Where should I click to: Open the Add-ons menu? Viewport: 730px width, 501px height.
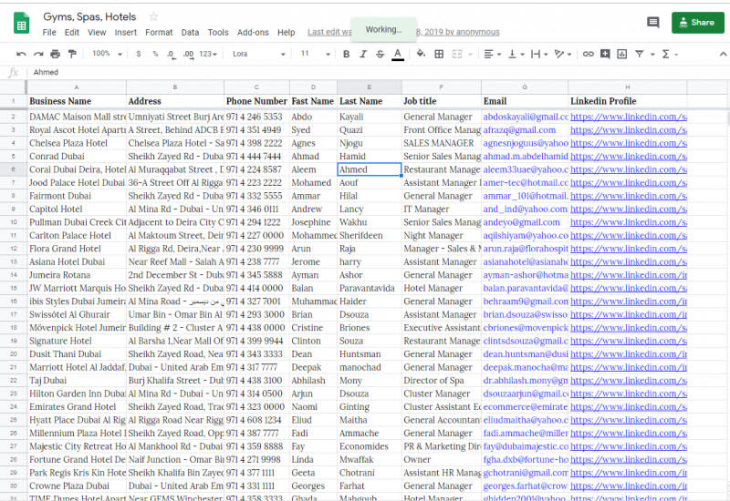[x=251, y=32]
